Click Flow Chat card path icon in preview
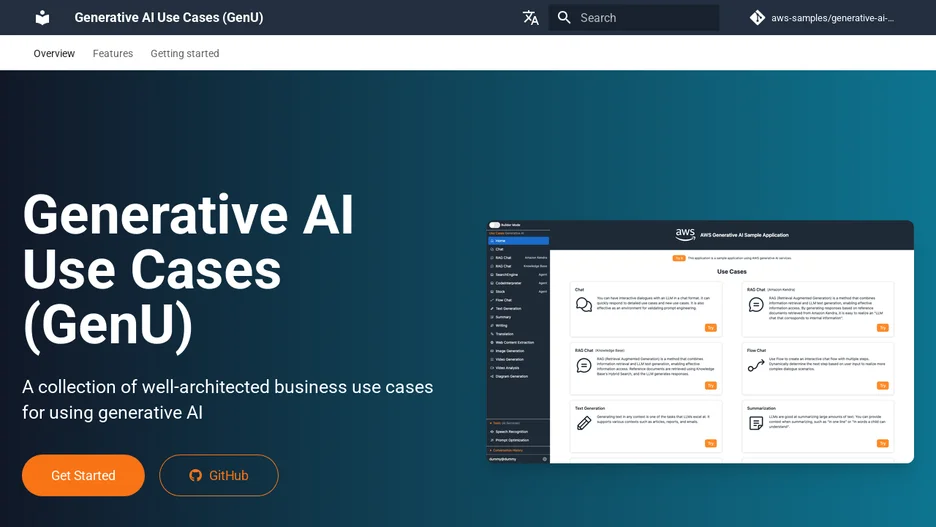This screenshot has height=527, width=936. (x=756, y=366)
